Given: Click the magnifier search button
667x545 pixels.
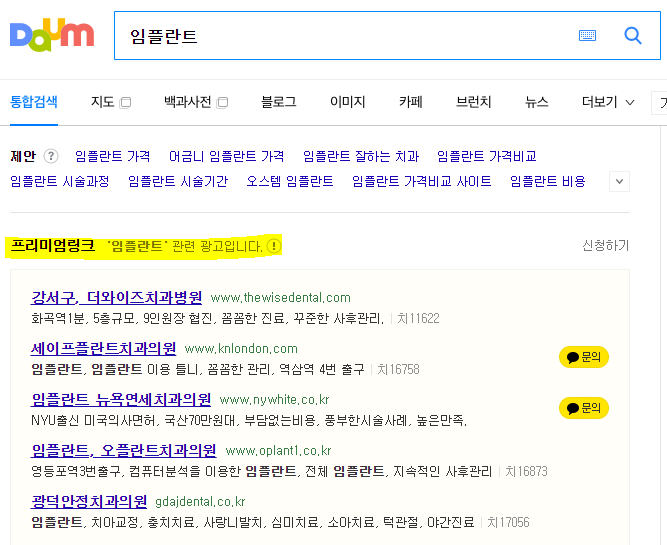Looking at the screenshot, I should (x=633, y=35).
